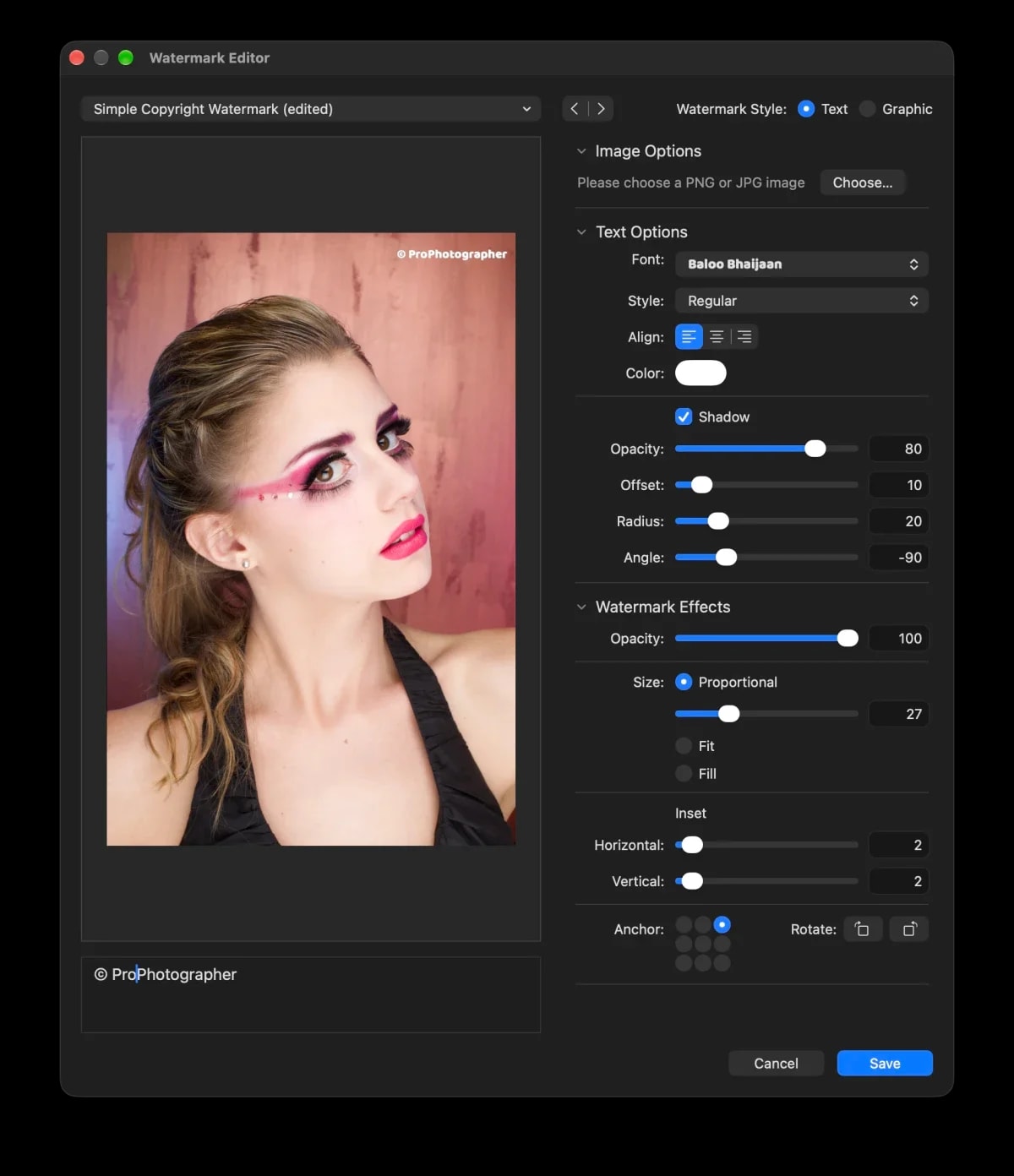Image resolution: width=1014 pixels, height=1176 pixels.
Task: Set text alignment to right
Action: point(744,337)
